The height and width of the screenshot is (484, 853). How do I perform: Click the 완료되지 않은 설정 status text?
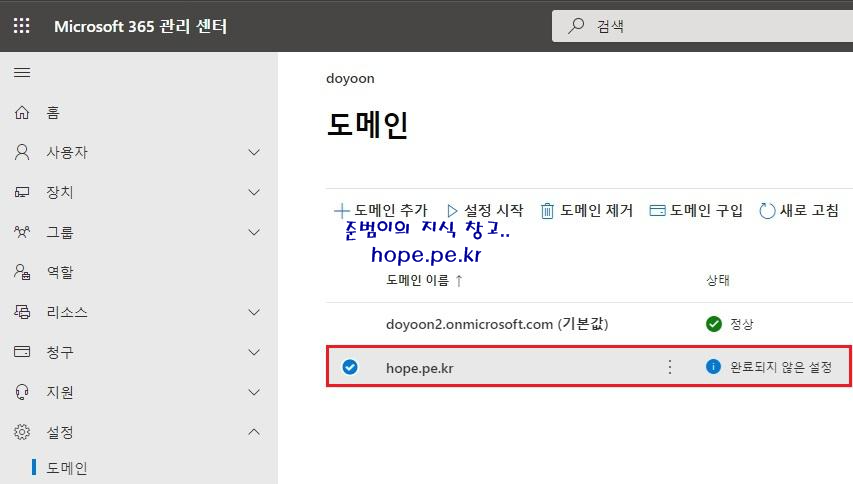point(781,367)
